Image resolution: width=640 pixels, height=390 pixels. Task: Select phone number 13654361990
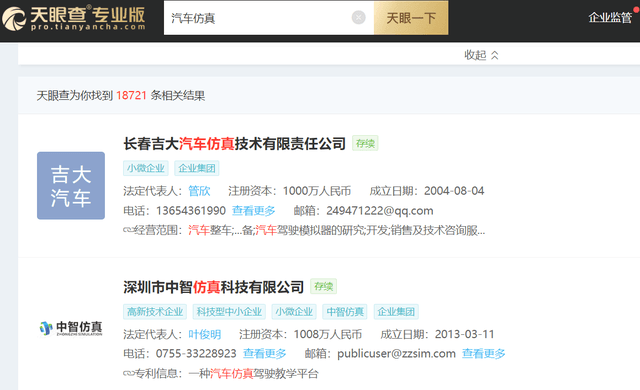[x=191, y=211]
